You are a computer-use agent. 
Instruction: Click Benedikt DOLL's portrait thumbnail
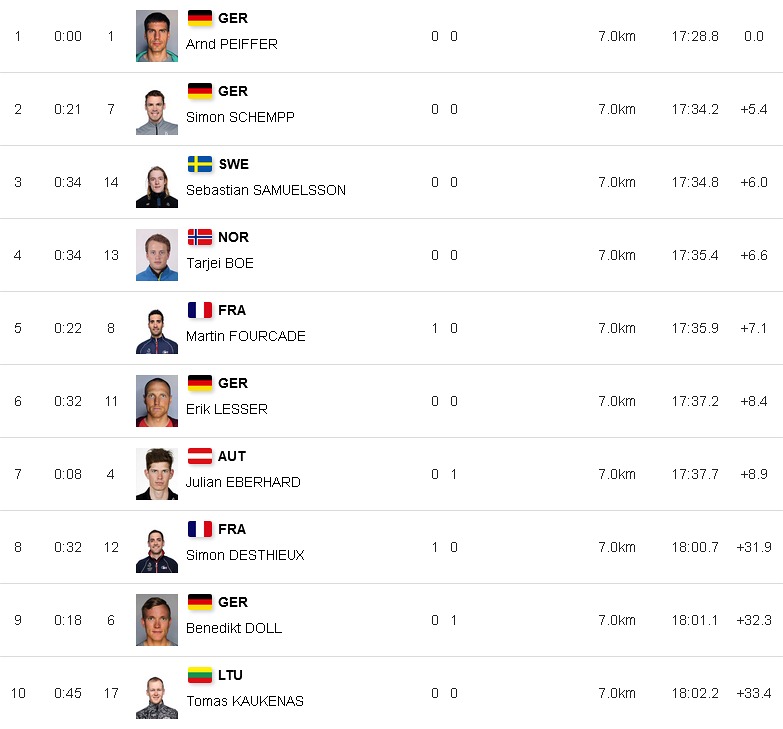(x=157, y=620)
